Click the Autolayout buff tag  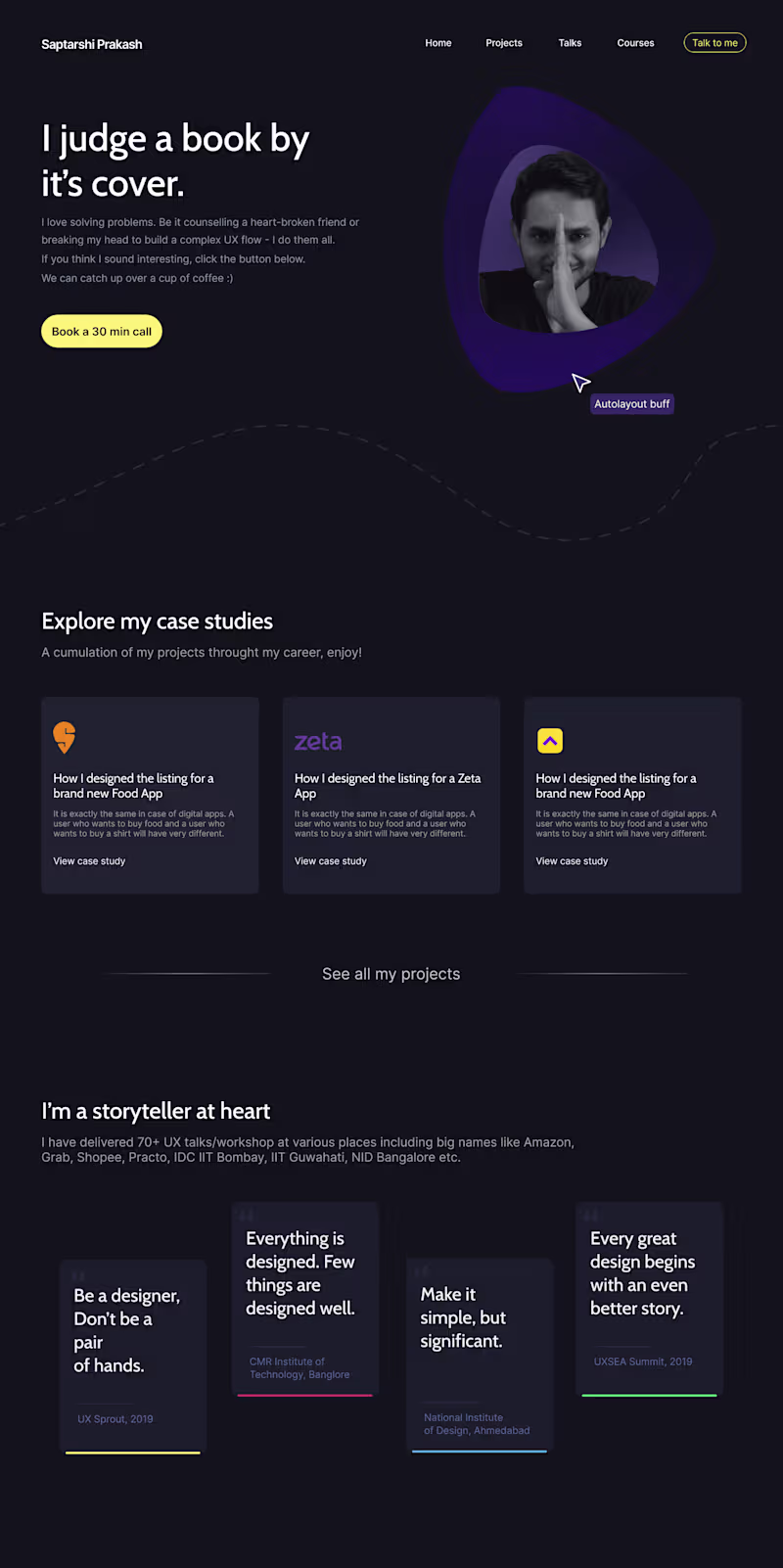pos(631,404)
